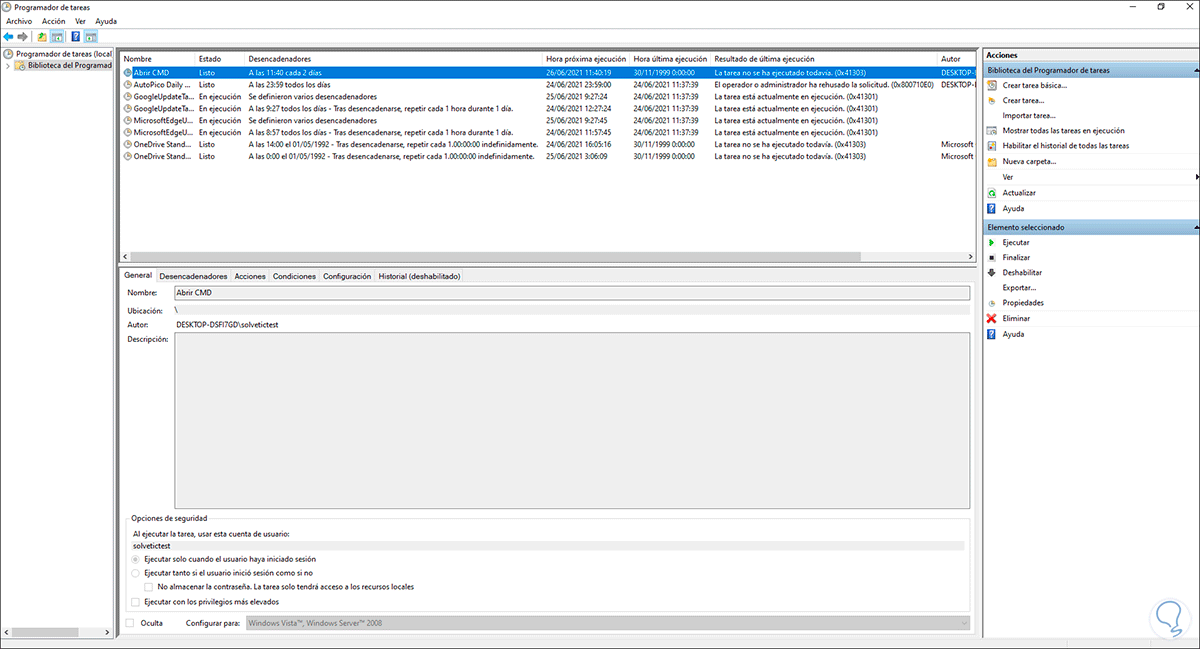Switch to the Configuración tab
The height and width of the screenshot is (649, 1200).
(347, 276)
